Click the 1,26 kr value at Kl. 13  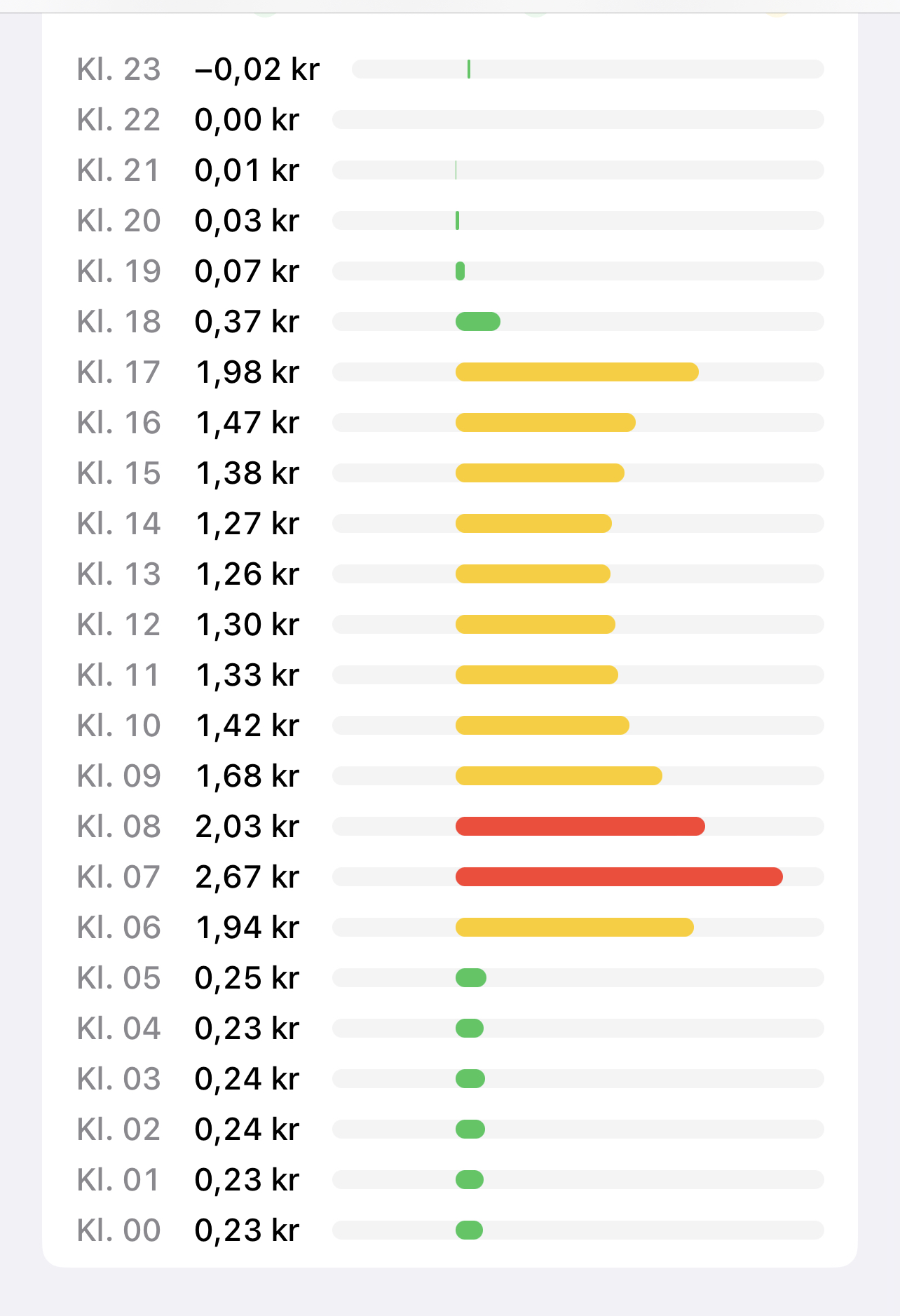point(247,574)
